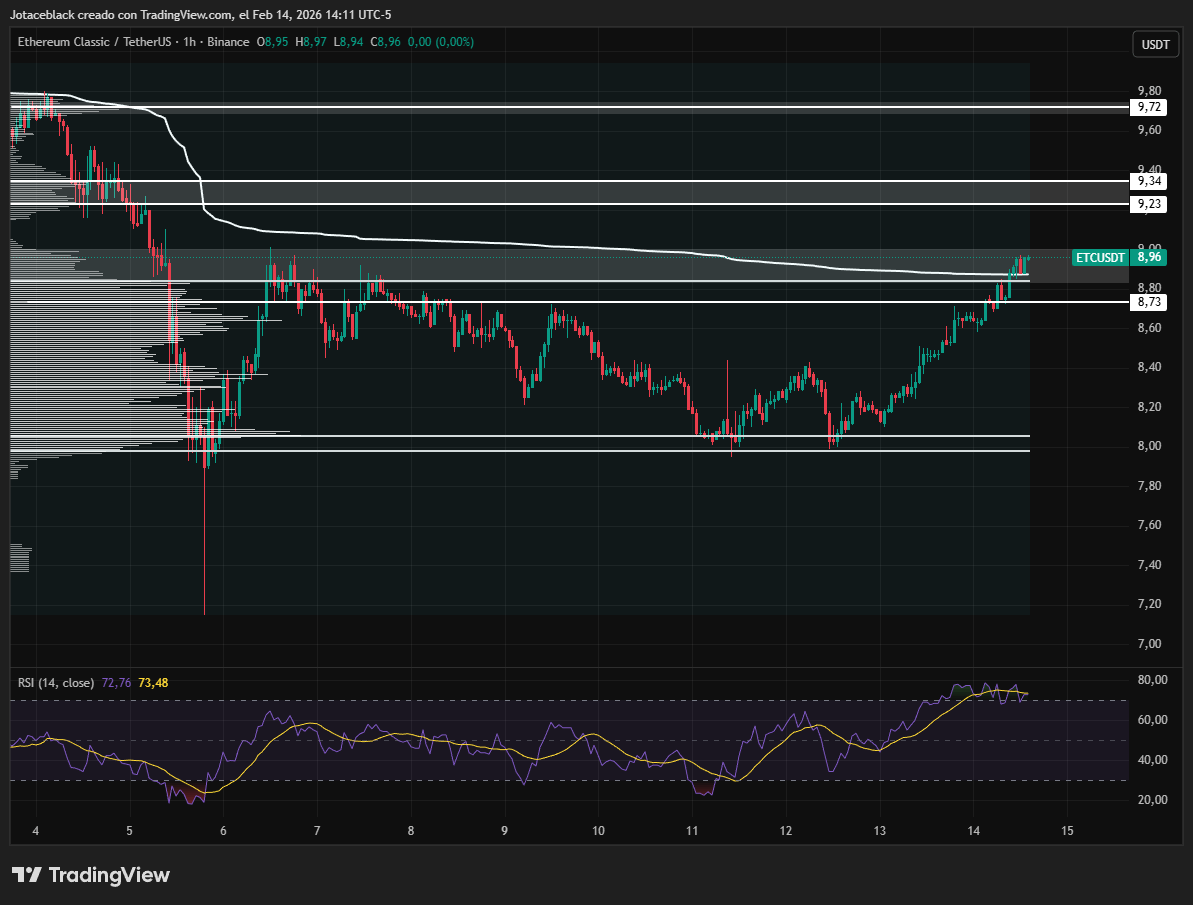Click date 6 on the time axis
The image size is (1193, 905).
(x=223, y=831)
